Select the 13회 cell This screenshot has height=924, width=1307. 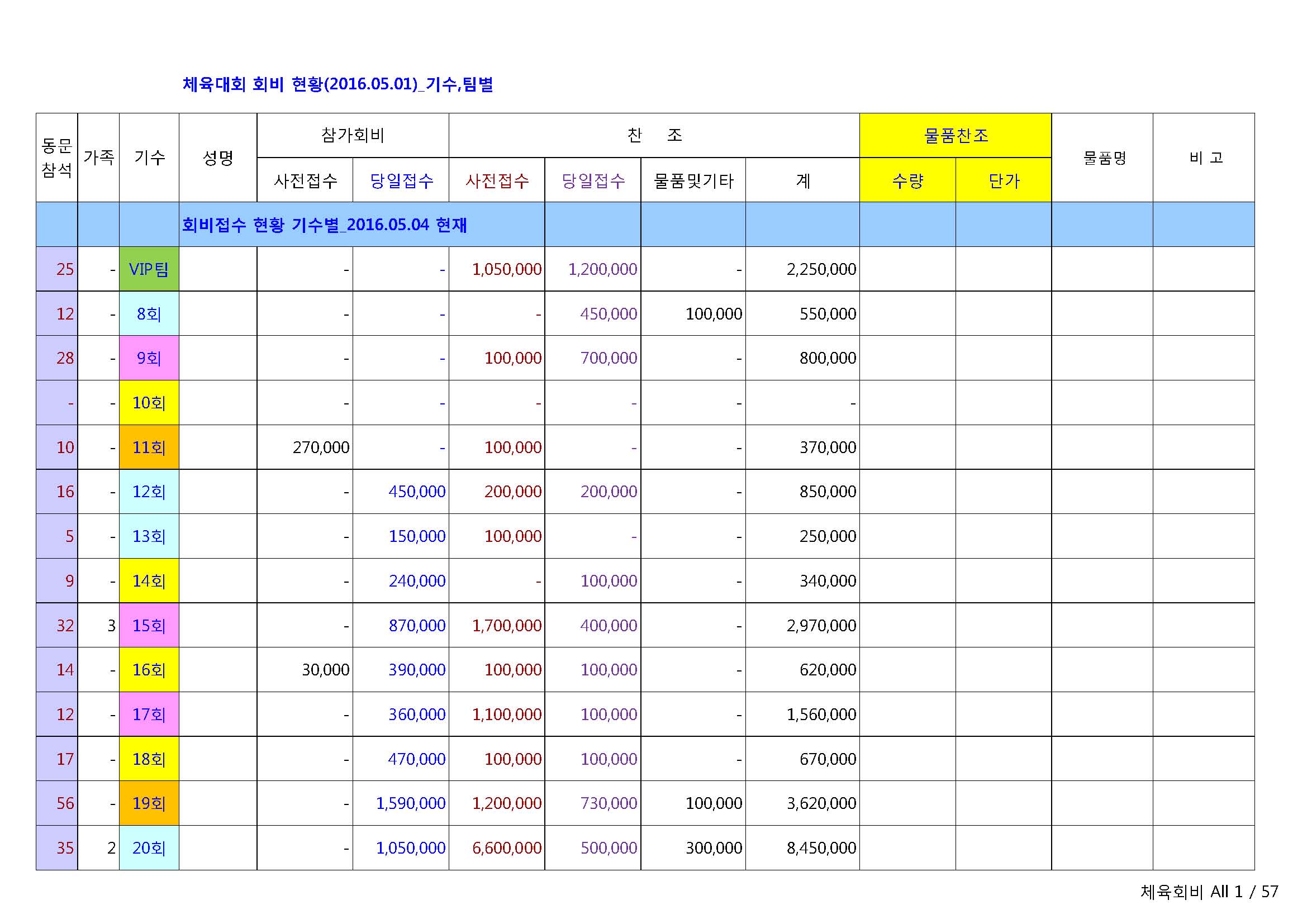tap(149, 536)
